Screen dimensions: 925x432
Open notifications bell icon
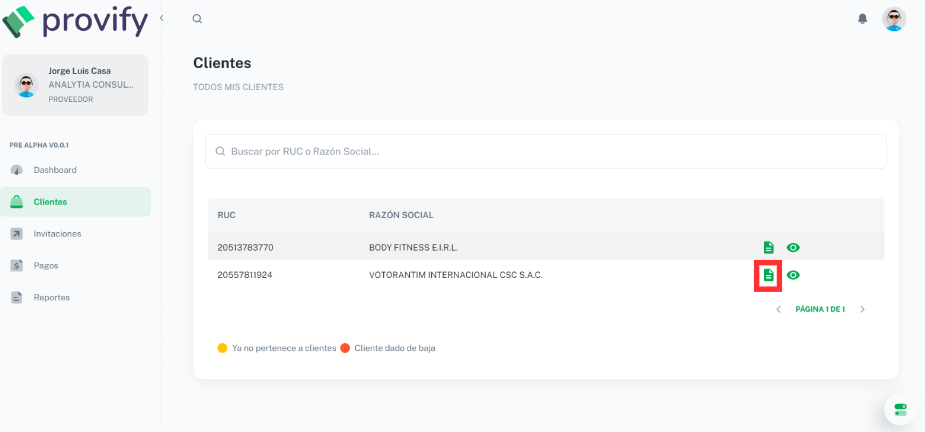tap(862, 19)
